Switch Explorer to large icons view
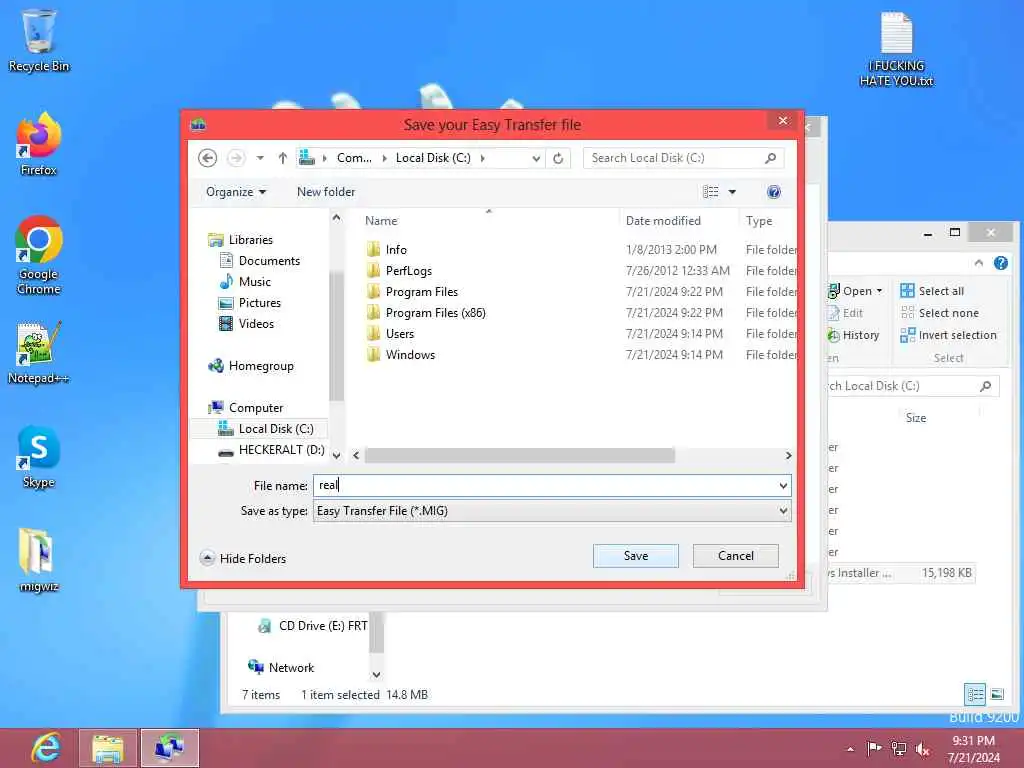This screenshot has height=768, width=1024. pyautogui.click(x=997, y=694)
